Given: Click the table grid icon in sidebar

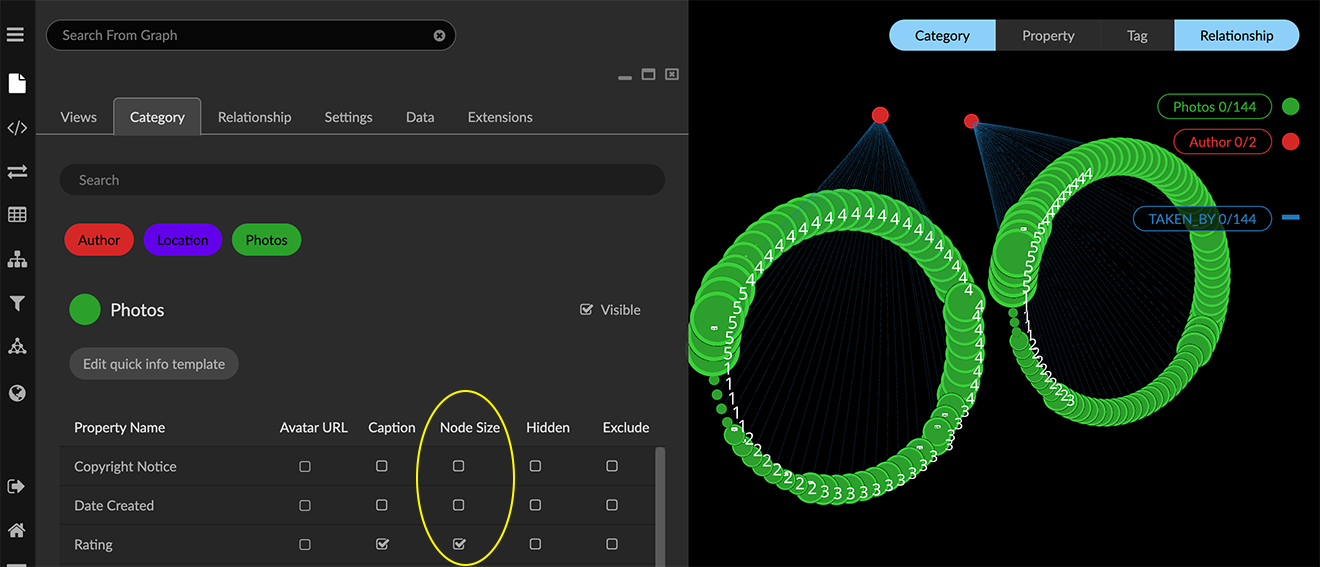Looking at the screenshot, I should point(17,215).
